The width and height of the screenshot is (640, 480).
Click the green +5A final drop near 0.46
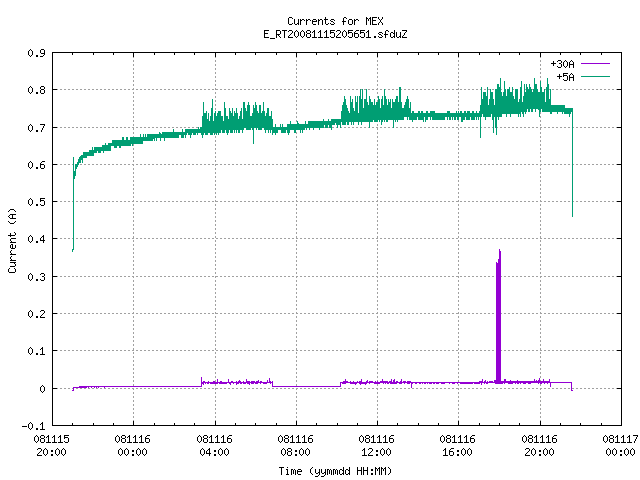tap(572, 163)
